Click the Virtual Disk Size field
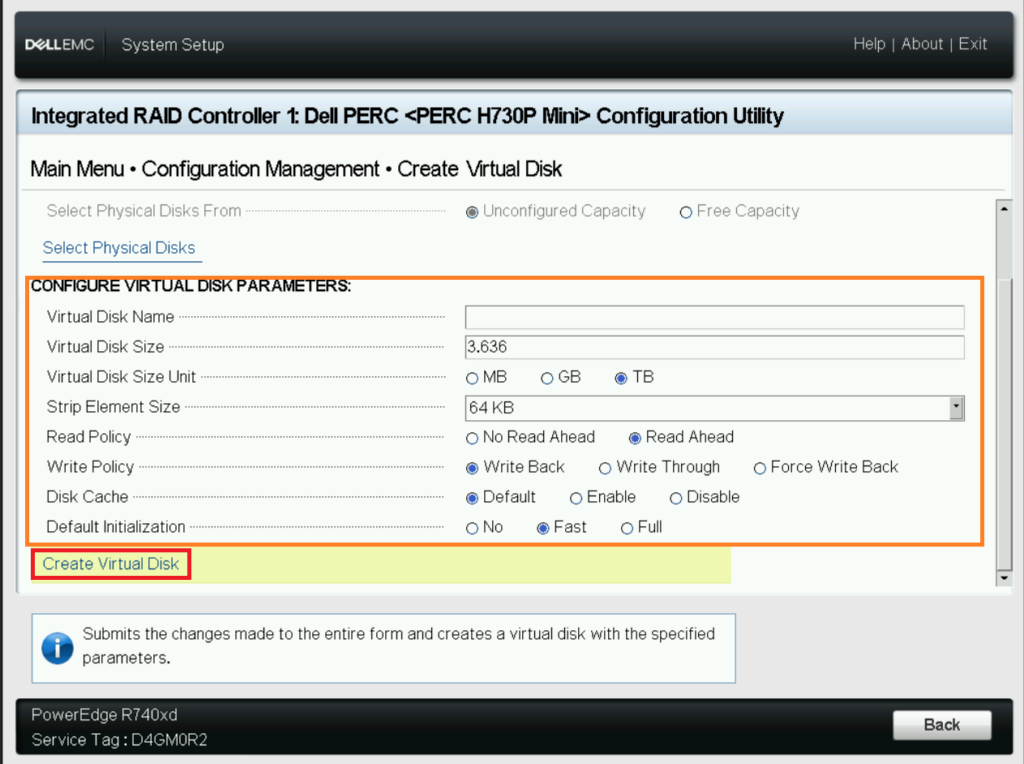The height and width of the screenshot is (764, 1024). [714, 347]
